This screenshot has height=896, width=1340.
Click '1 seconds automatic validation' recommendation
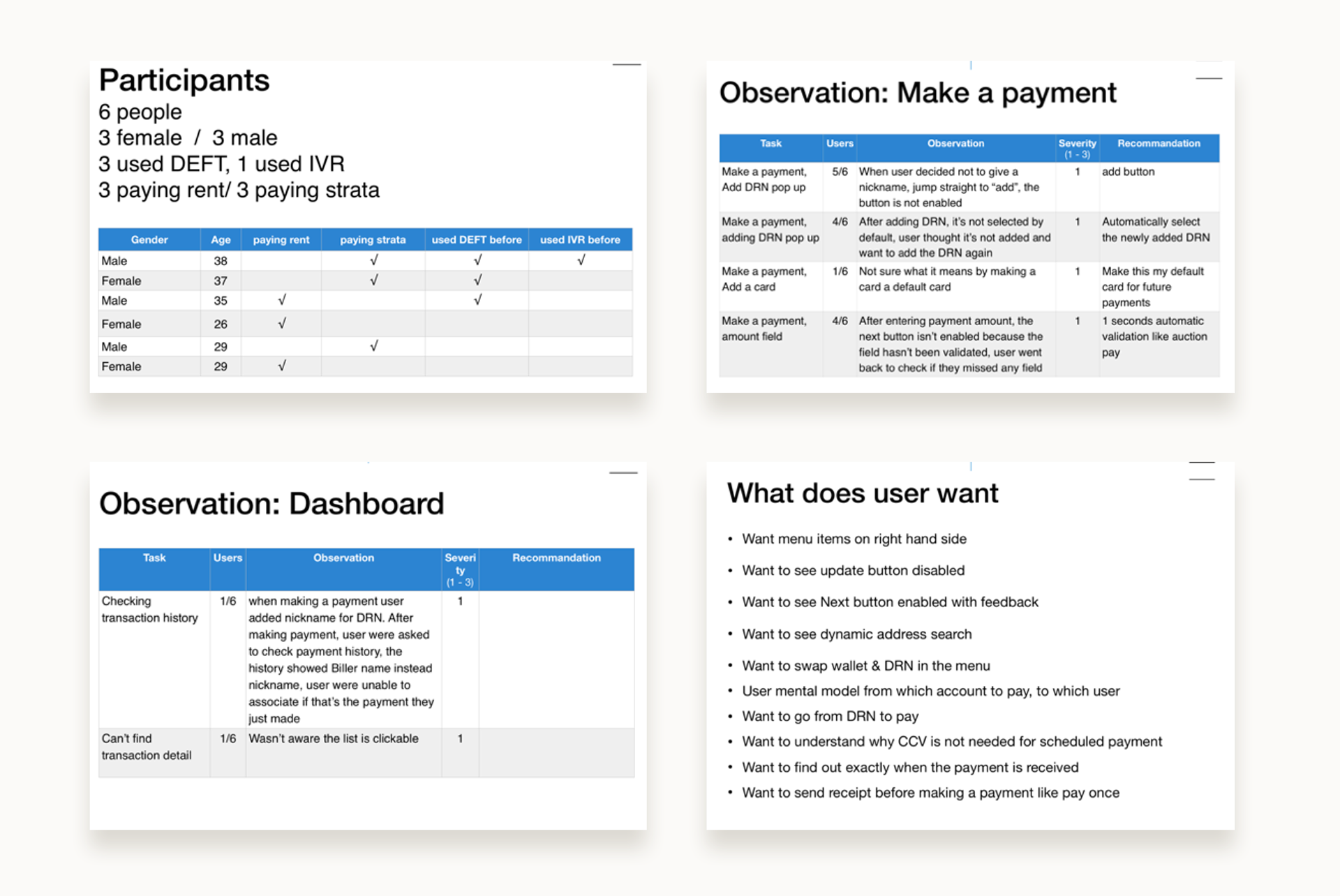1159,344
